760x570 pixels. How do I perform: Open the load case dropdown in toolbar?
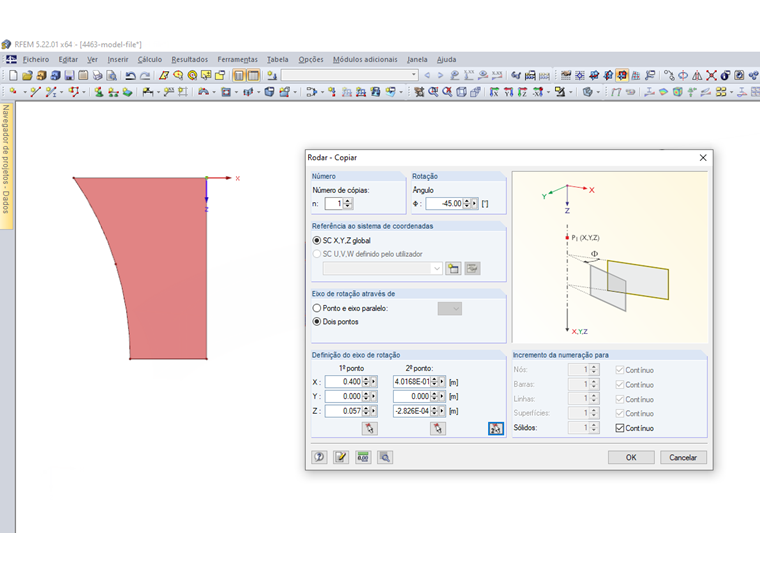point(413,75)
